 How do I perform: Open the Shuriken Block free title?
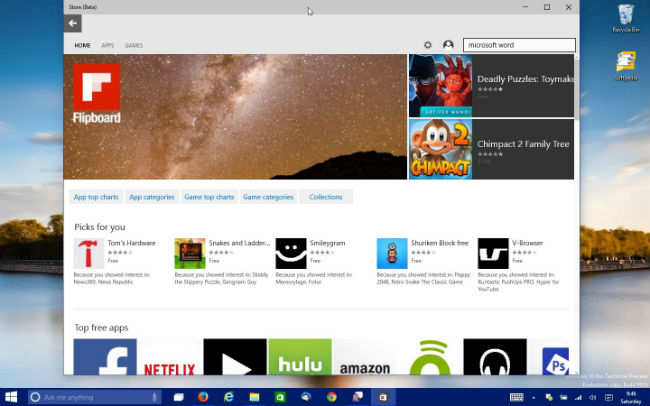[x=439, y=243]
